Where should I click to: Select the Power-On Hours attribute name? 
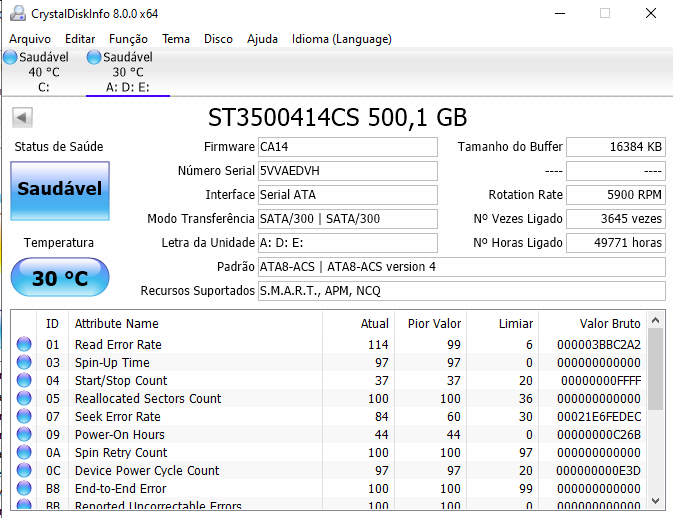(120, 435)
